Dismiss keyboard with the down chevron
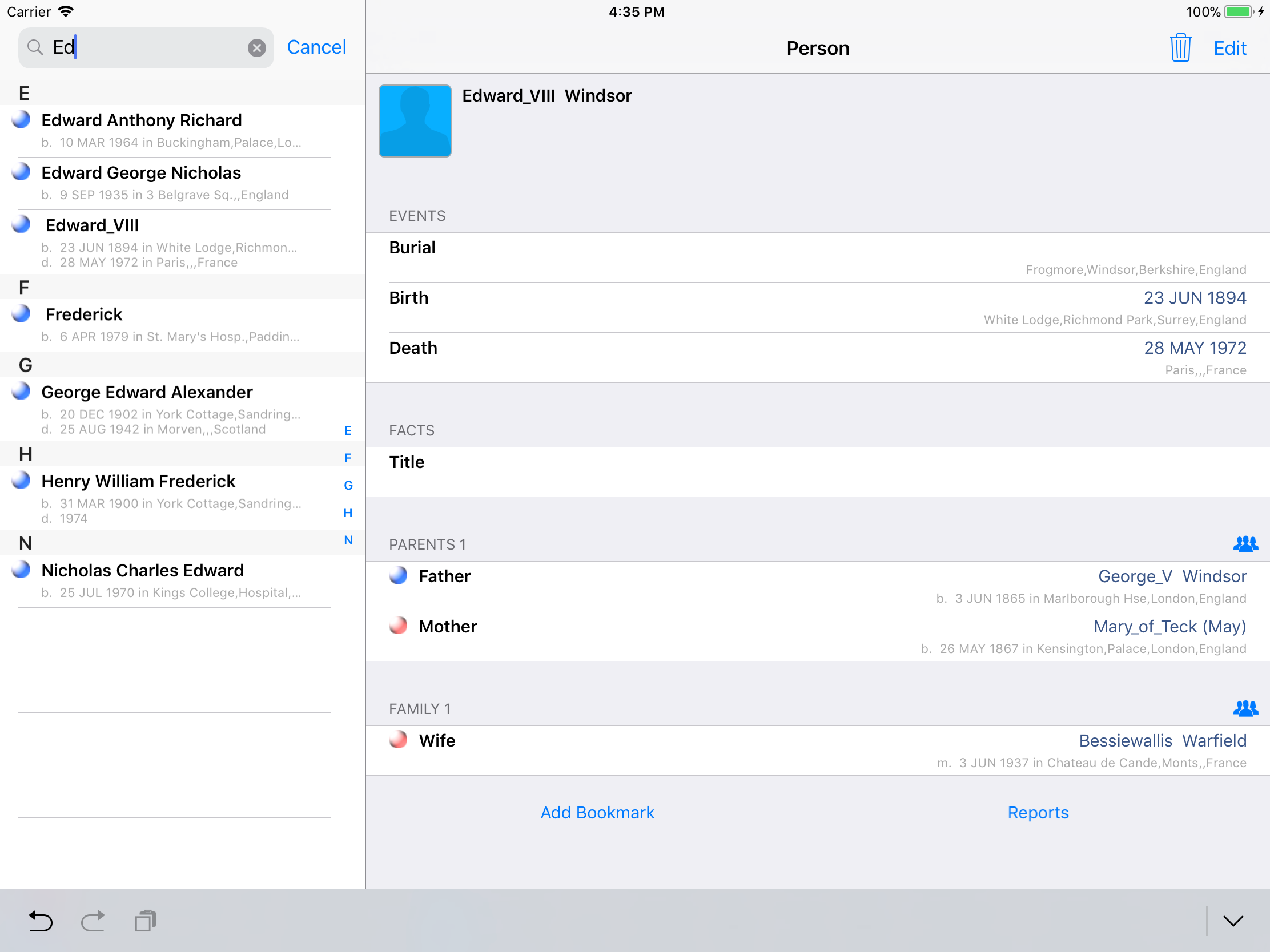The height and width of the screenshot is (952, 1270). (x=1232, y=921)
